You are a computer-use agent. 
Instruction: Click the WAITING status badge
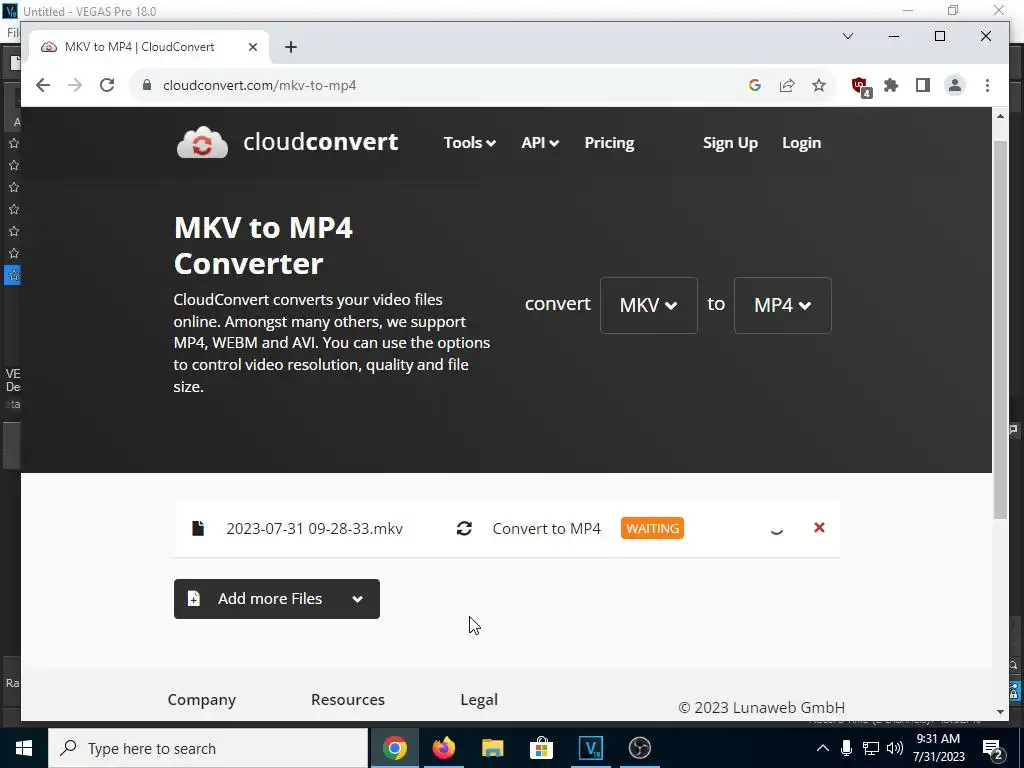(652, 528)
